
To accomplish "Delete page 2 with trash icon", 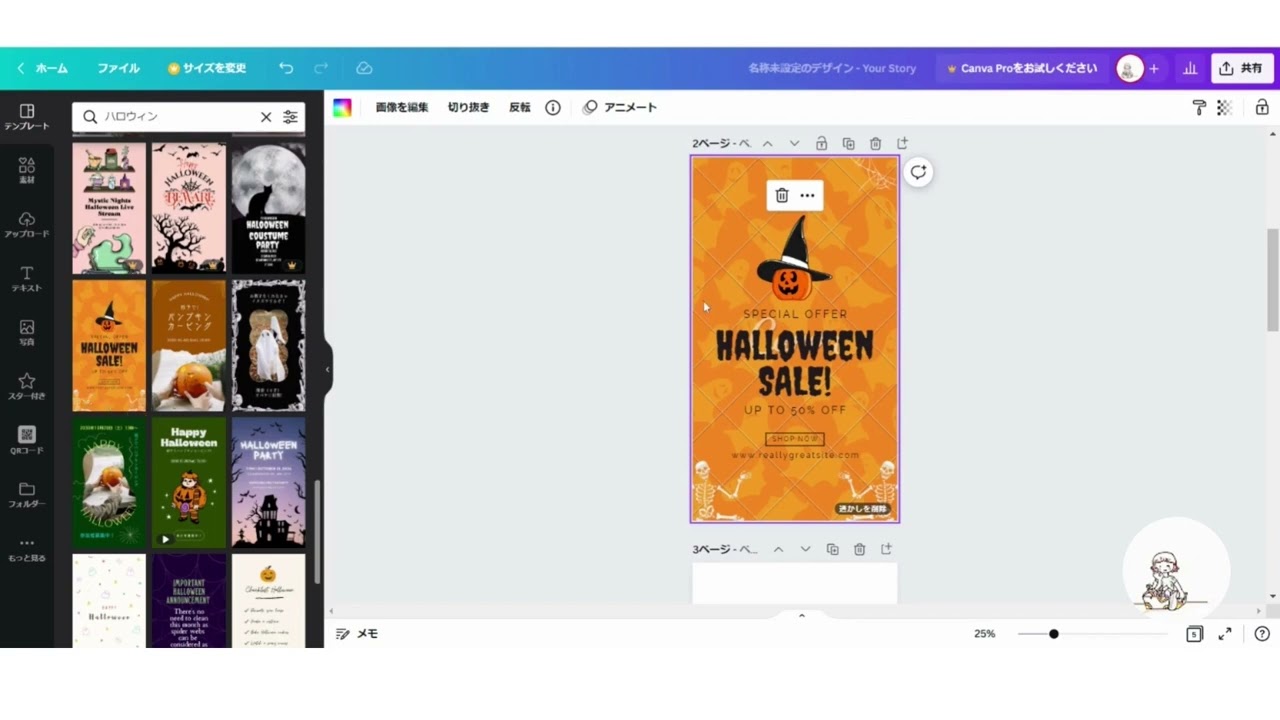I will (x=875, y=143).
